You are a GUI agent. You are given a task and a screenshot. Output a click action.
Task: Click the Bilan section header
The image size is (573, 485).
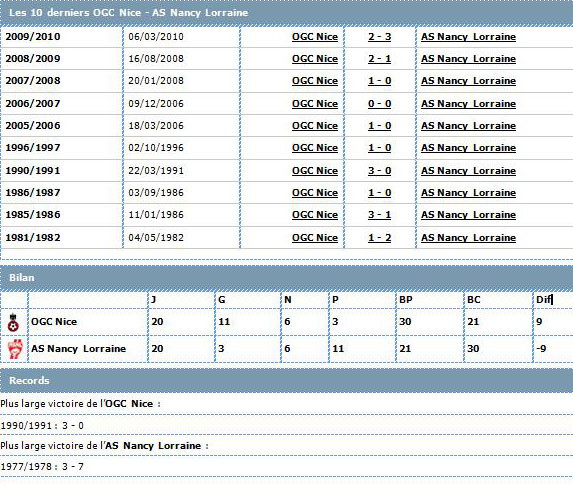point(286,278)
